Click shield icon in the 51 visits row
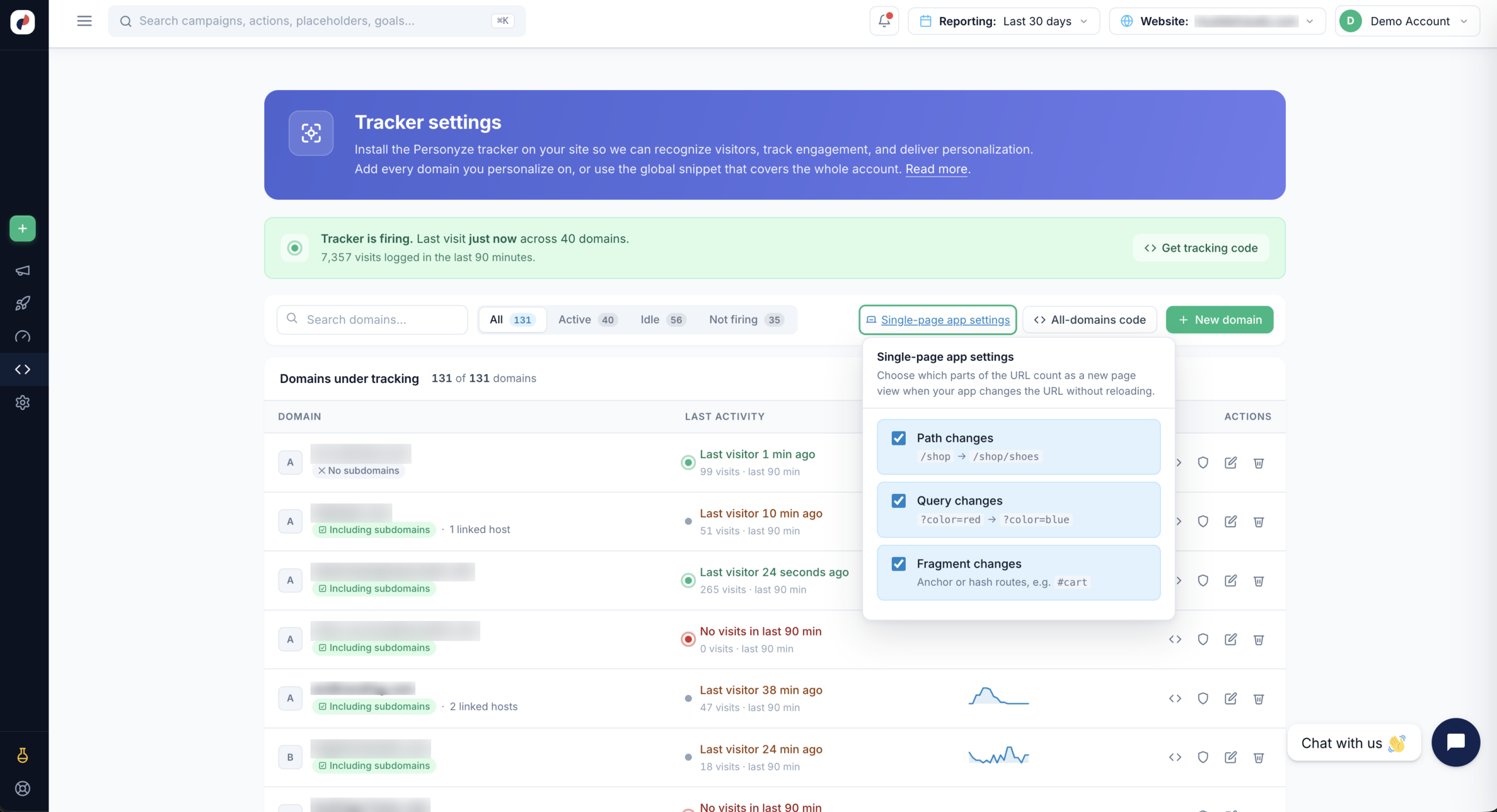1497x812 pixels. click(1203, 521)
